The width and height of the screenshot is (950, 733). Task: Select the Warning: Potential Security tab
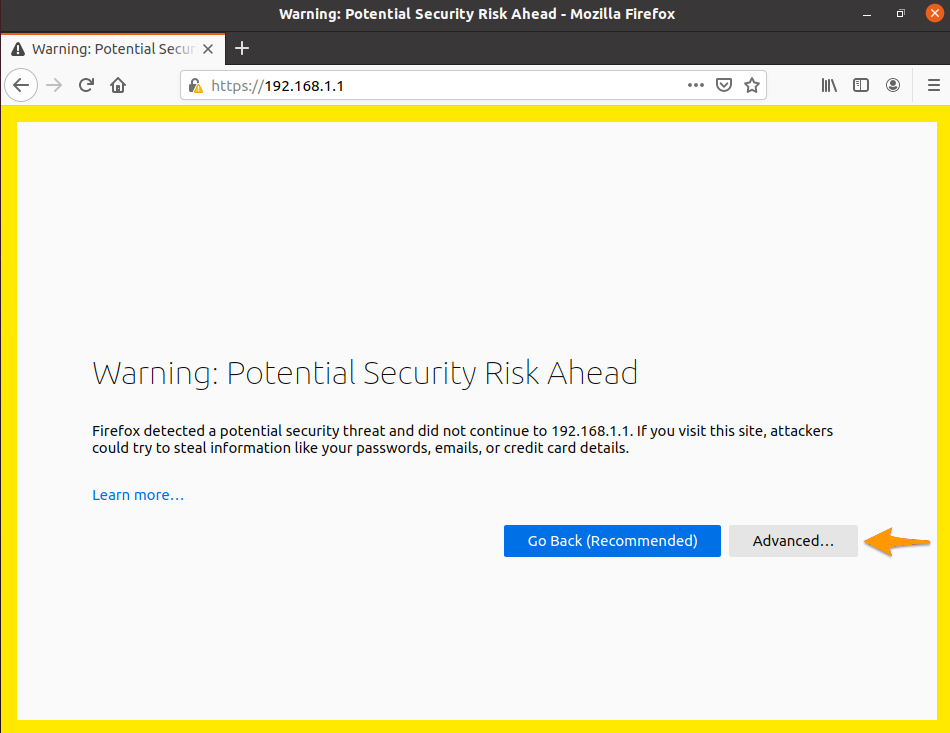[x=105, y=49]
